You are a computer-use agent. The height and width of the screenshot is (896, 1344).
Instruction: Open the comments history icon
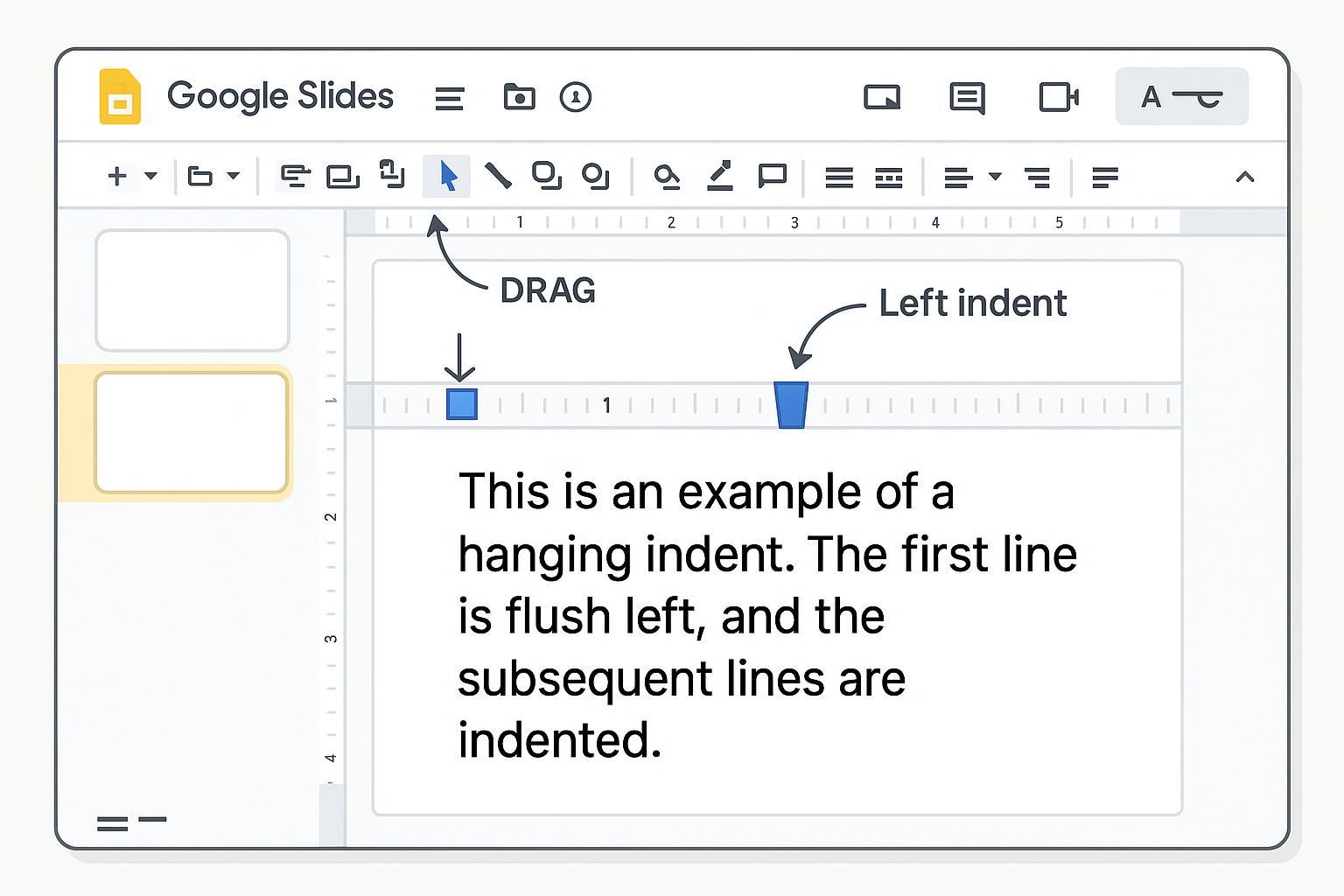point(967,97)
